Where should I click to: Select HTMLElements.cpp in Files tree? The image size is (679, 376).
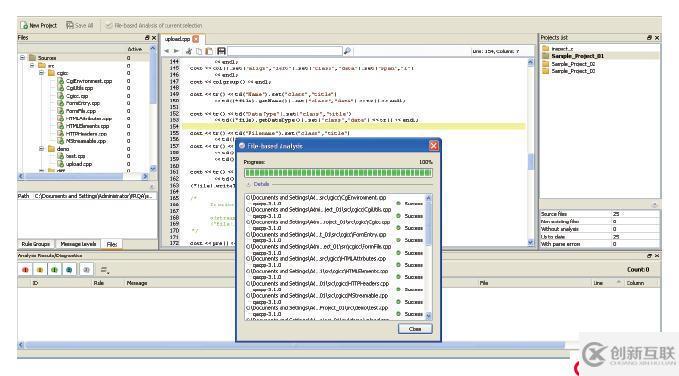[87, 126]
